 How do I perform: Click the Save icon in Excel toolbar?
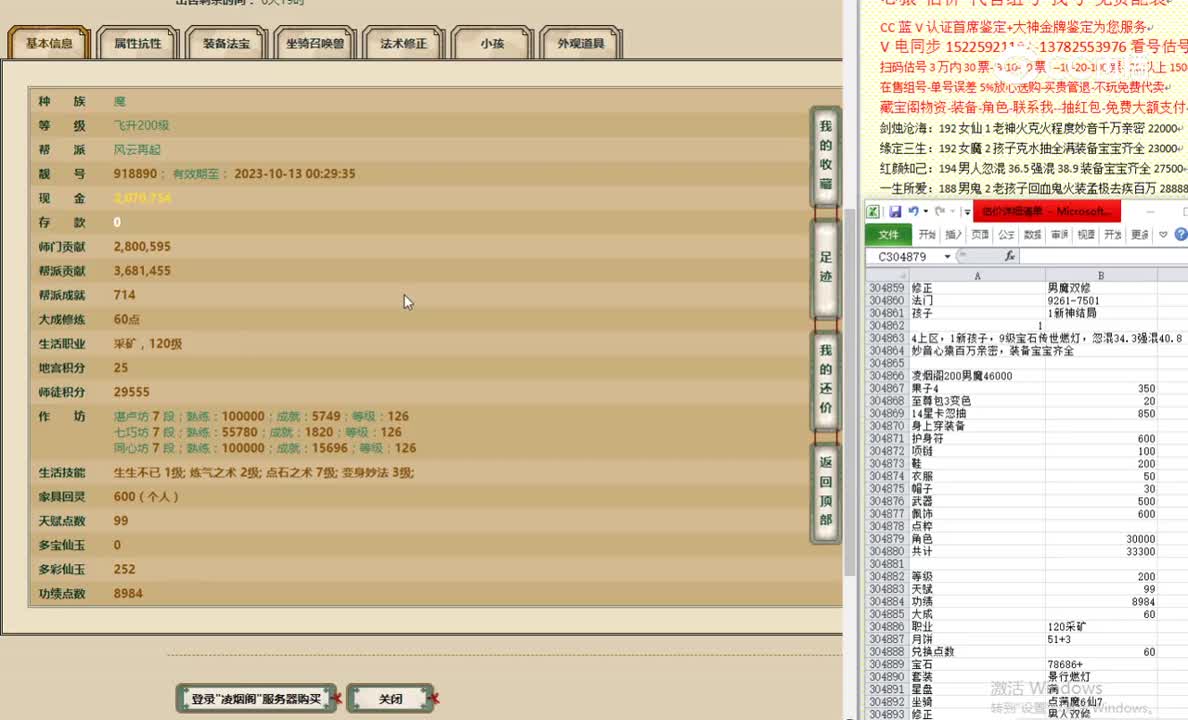tap(896, 212)
